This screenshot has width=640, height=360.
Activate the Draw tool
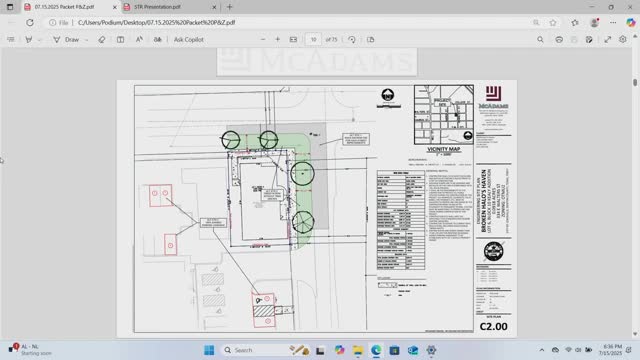[x=66, y=40]
